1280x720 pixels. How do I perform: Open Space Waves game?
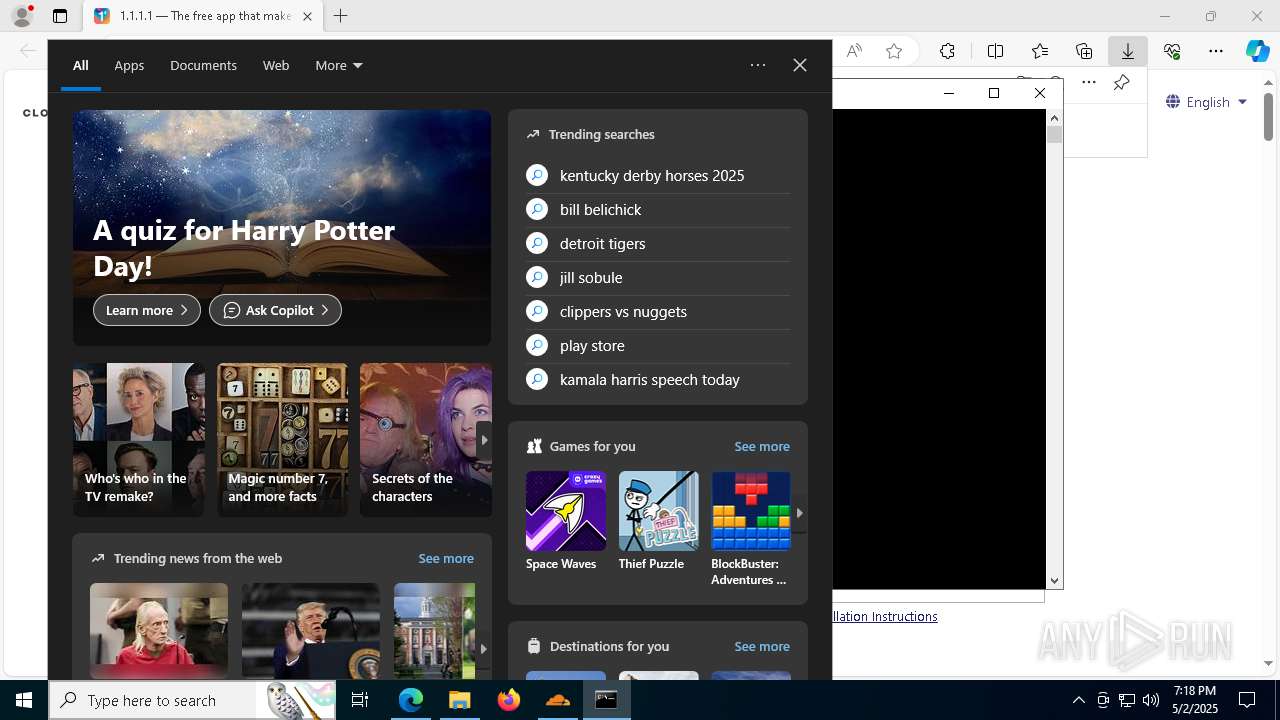[x=565, y=521]
